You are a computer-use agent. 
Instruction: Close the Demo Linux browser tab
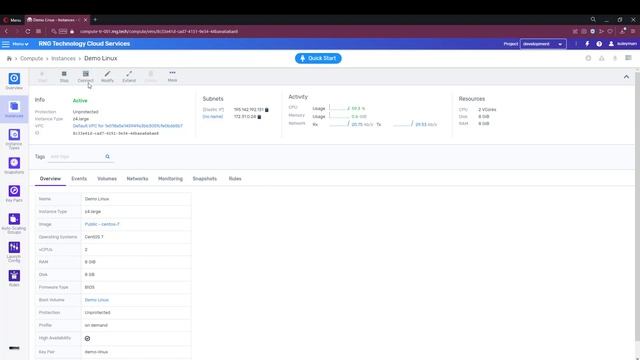(85, 20)
